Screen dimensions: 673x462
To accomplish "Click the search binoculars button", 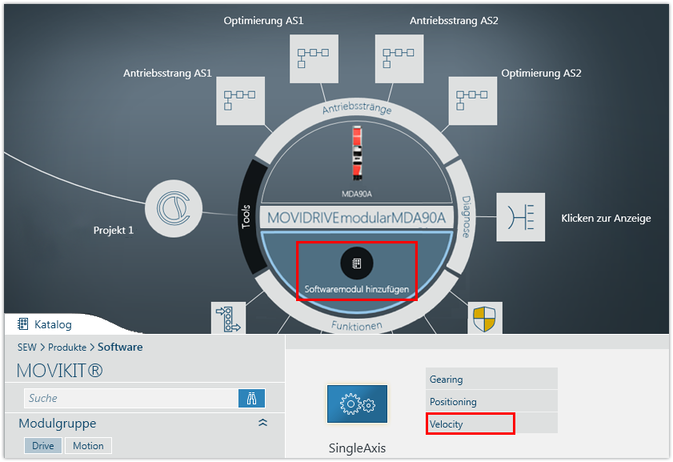I will tap(251, 398).
